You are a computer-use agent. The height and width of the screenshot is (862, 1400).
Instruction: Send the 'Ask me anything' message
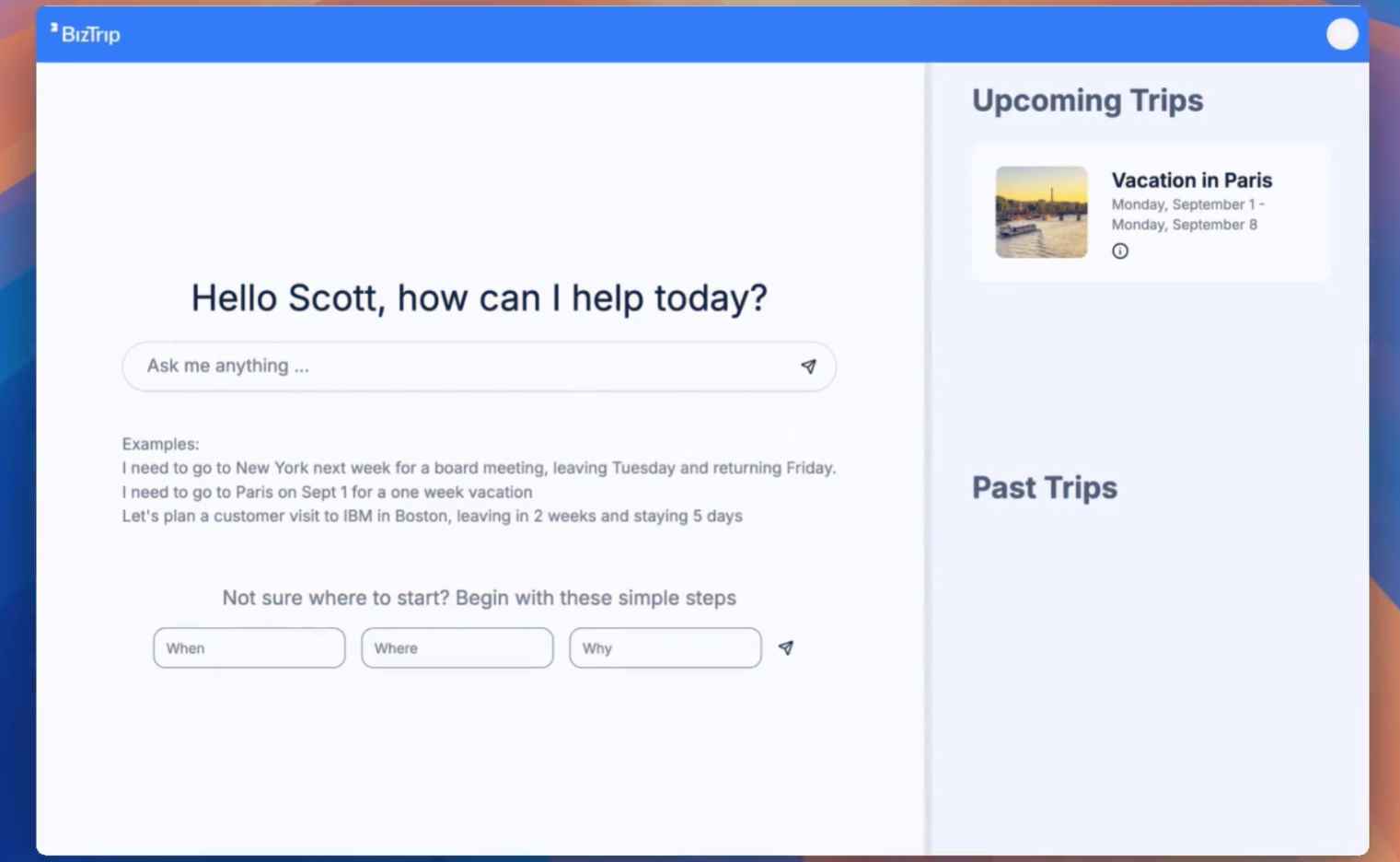pyautogui.click(x=808, y=367)
